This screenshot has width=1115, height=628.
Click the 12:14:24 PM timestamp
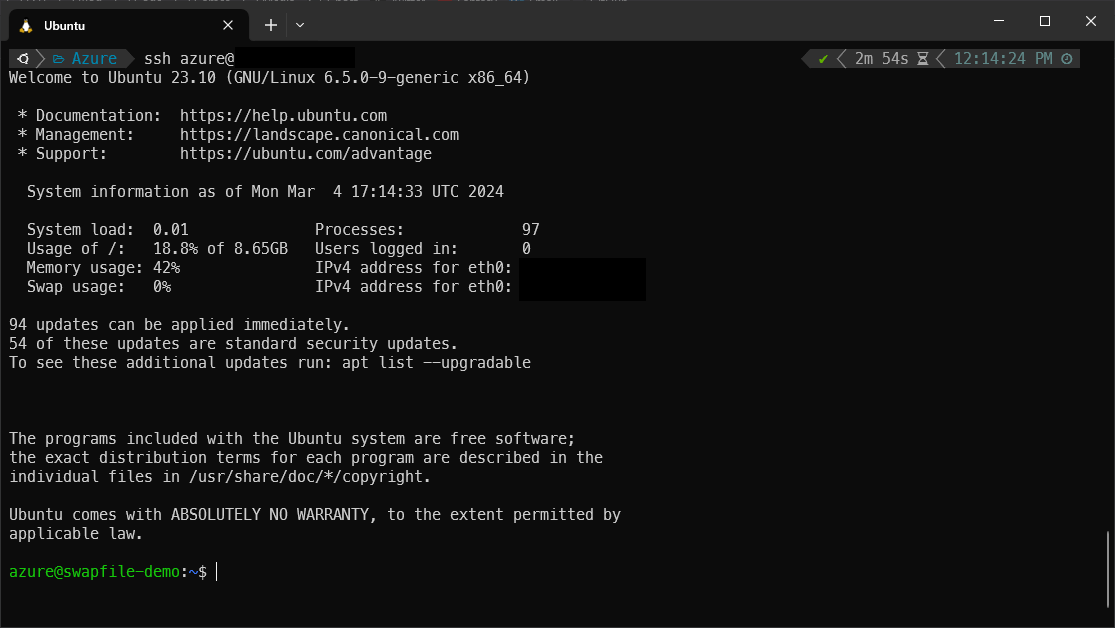point(1003,58)
